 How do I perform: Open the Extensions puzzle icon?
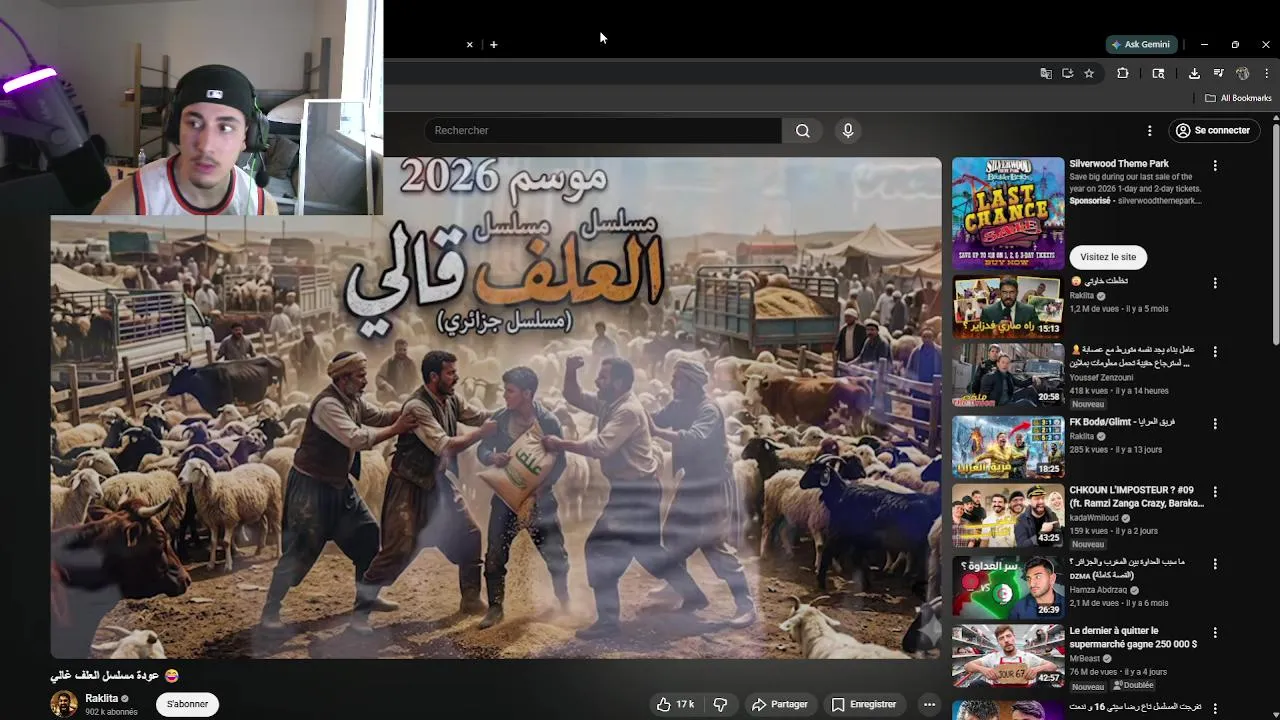pyautogui.click(x=1123, y=73)
